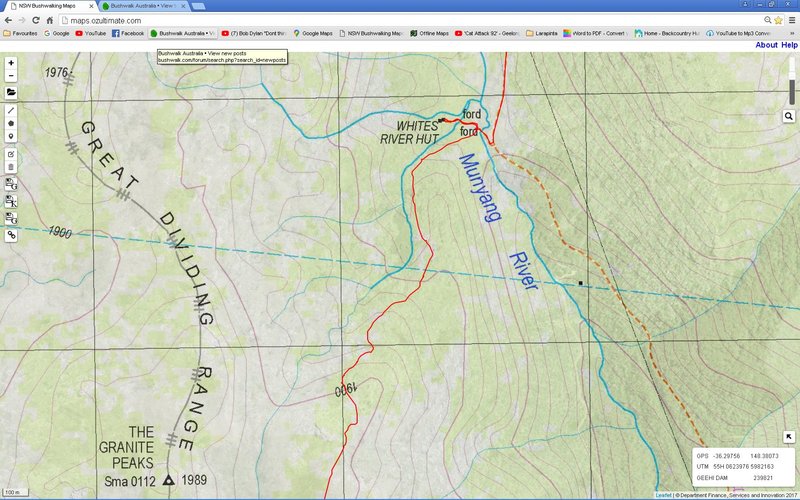
Task: Click The Granite Peaks label
Action: [x=127, y=447]
